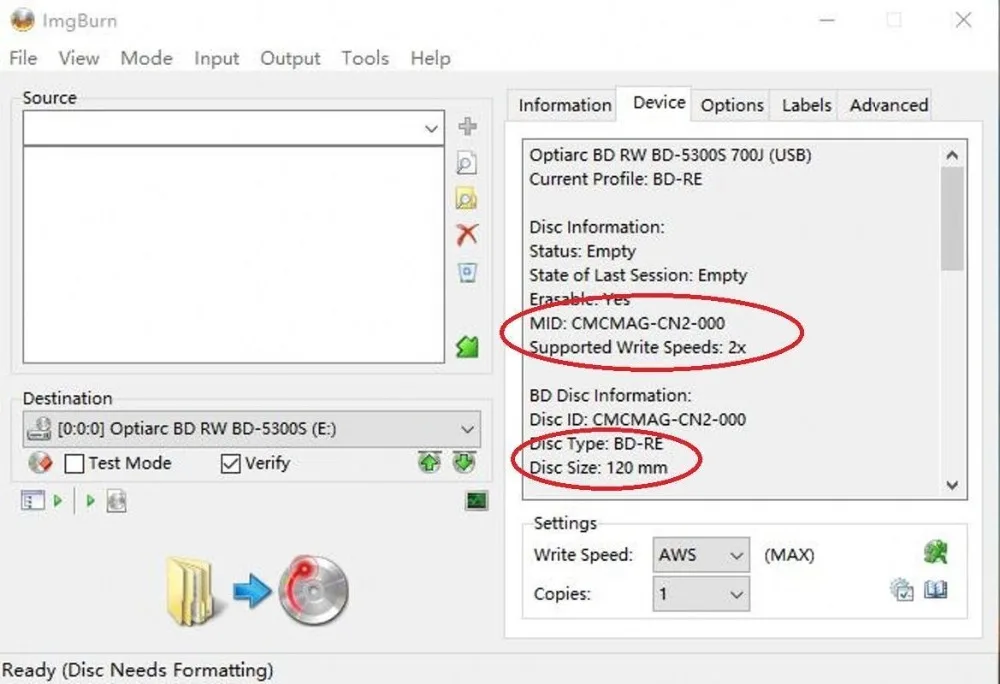The image size is (1000, 684).
Task: Open the Input menu
Action: point(217,58)
